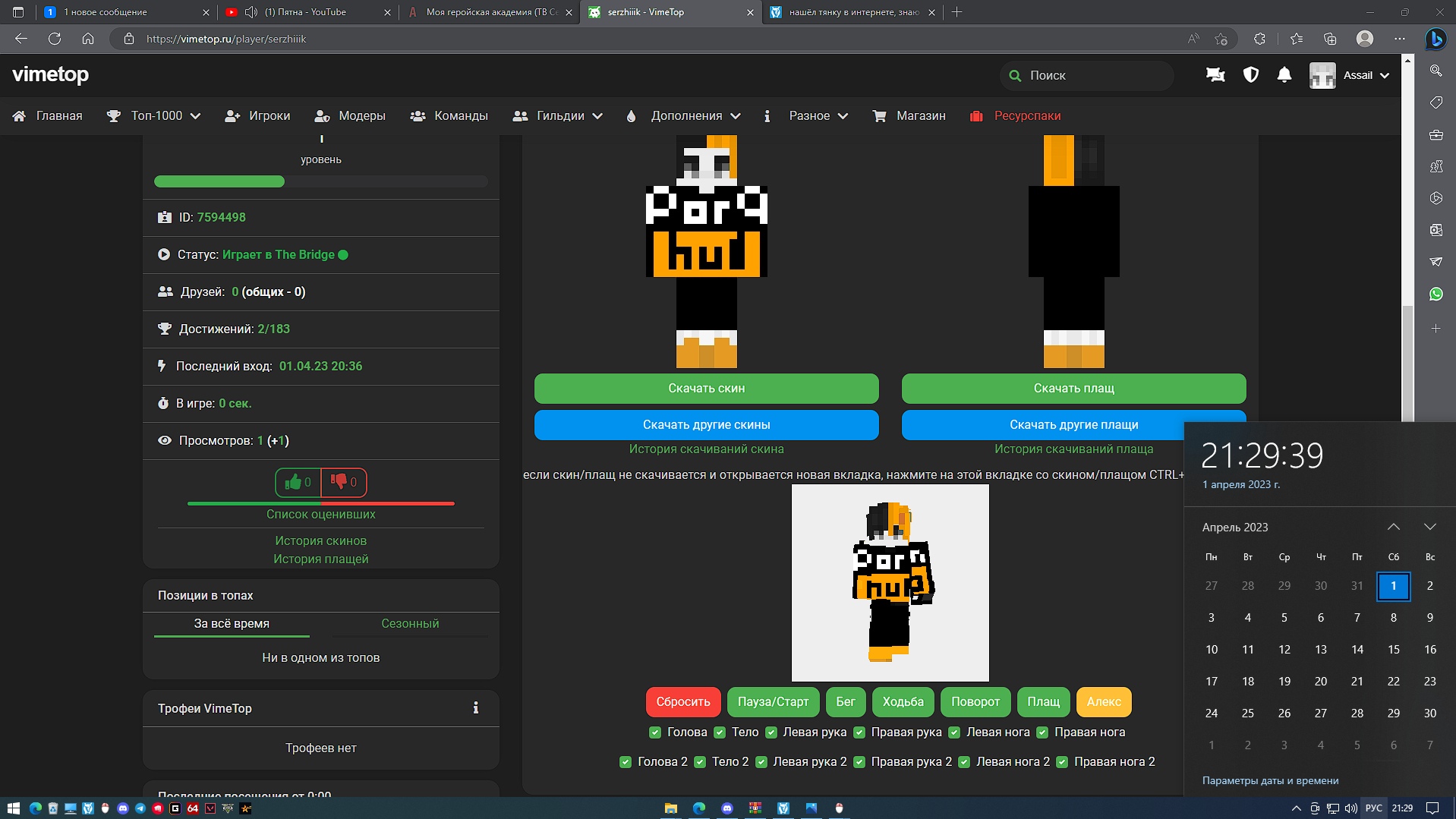Open the История скинов link
Viewport: 1456px width, 819px height.
[320, 540]
